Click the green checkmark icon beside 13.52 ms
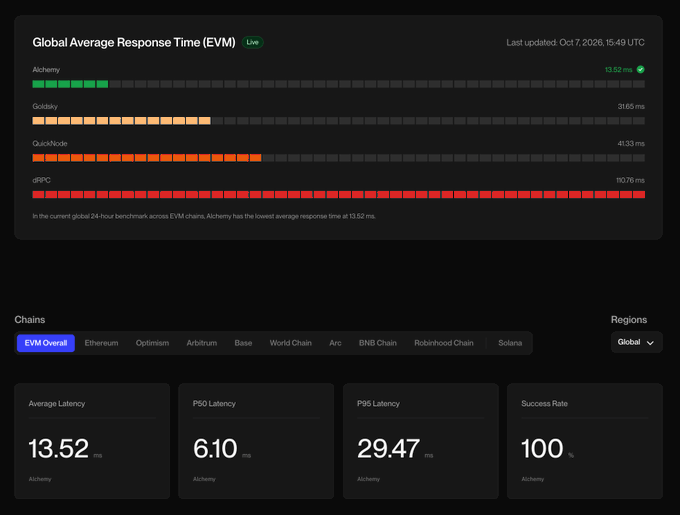Viewport: 680px width, 515px height. [640, 69]
